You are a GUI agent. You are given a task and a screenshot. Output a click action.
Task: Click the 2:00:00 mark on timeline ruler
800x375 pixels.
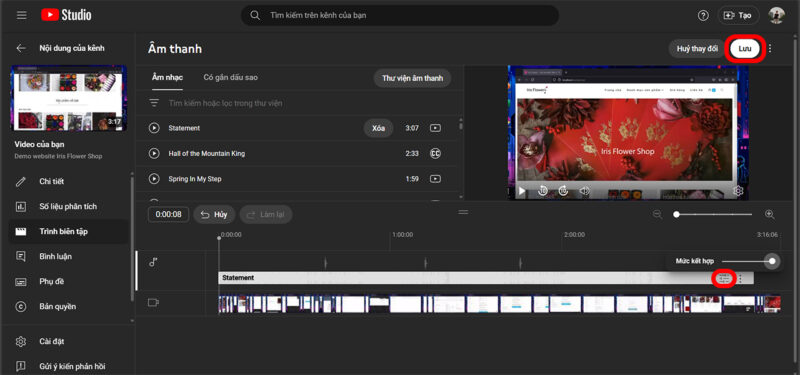(574, 235)
